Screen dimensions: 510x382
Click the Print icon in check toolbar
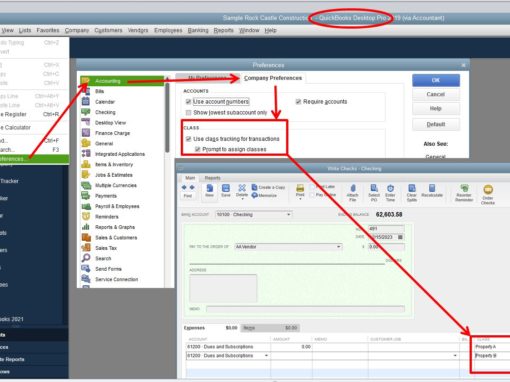tap(300, 191)
